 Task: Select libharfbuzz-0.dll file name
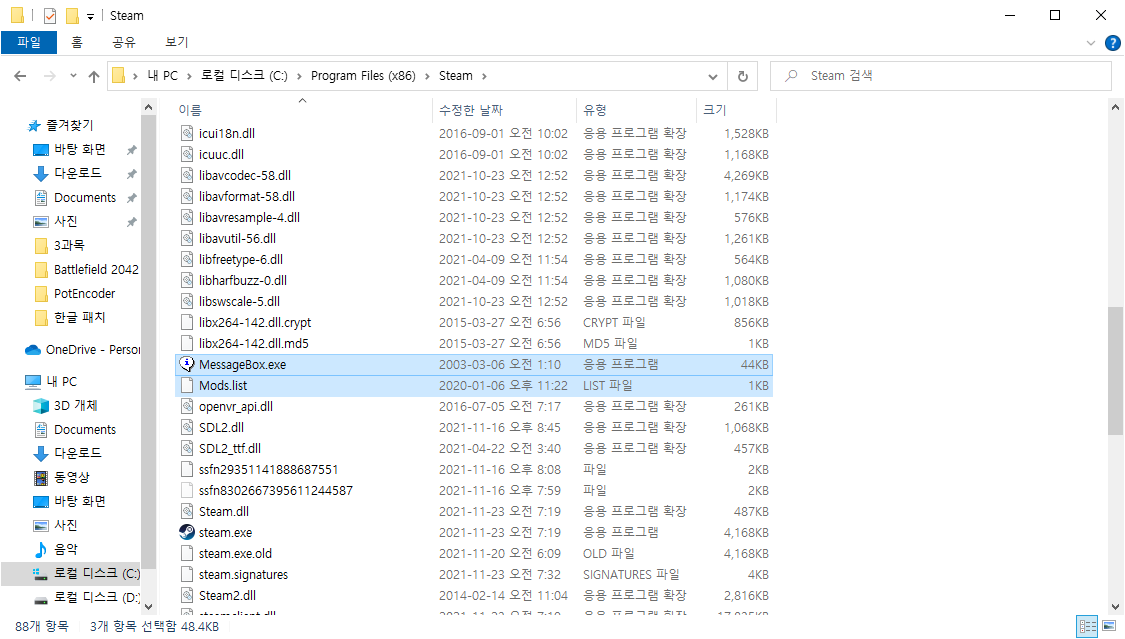pos(243,280)
